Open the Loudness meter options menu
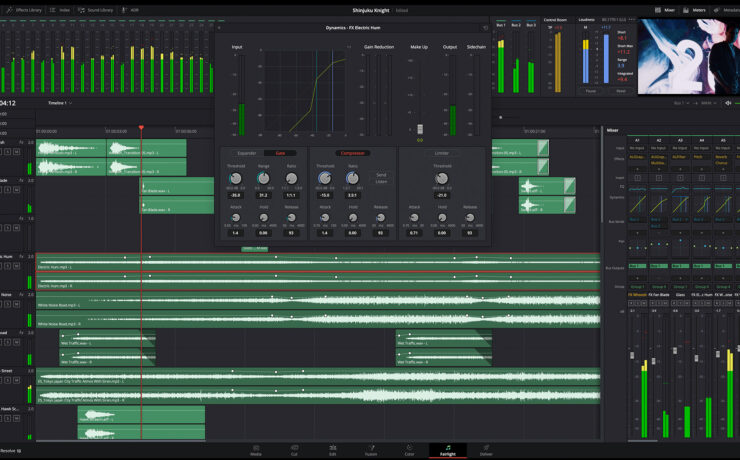Viewport: 740px width, 460px height. pos(632,19)
